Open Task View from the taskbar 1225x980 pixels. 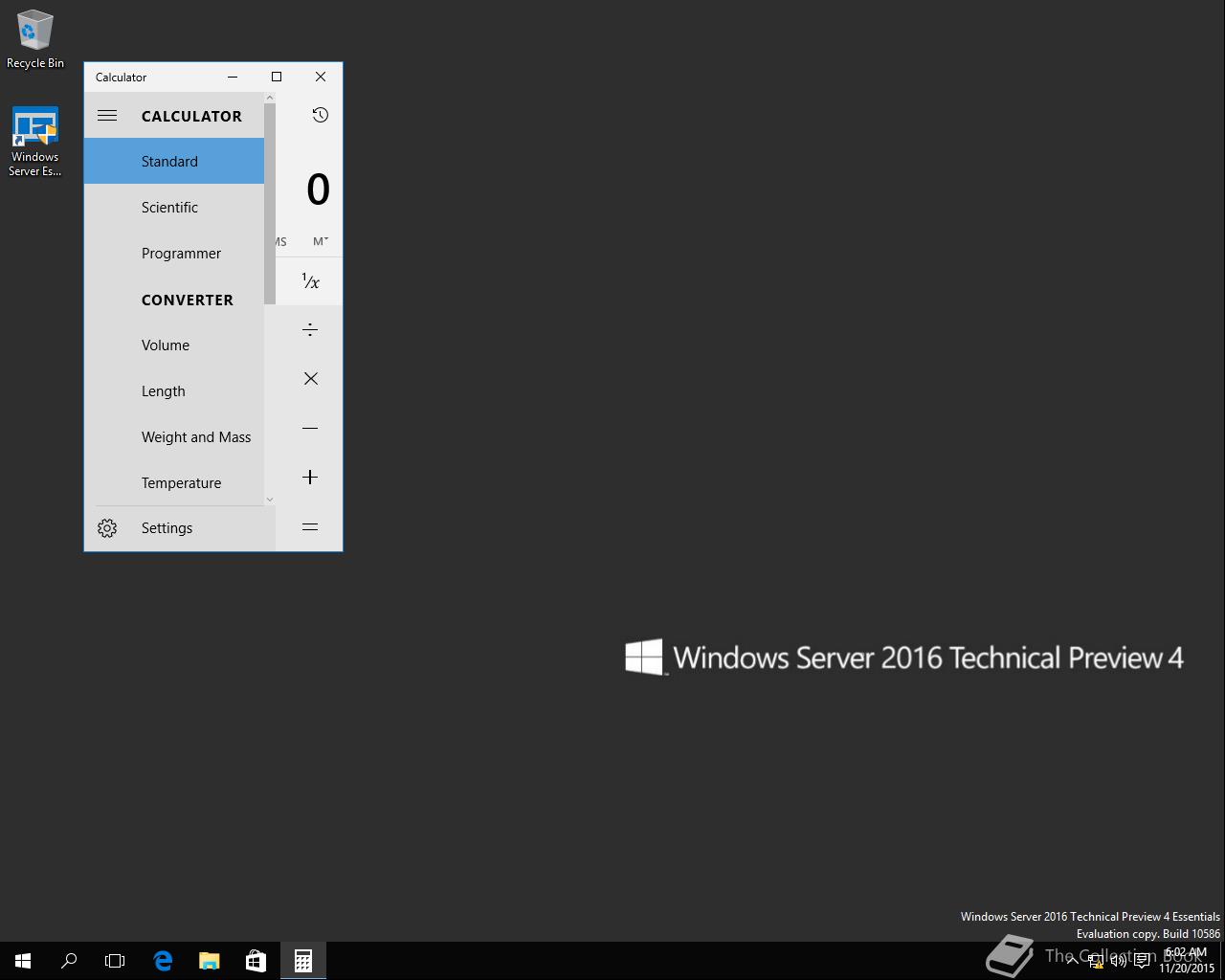tap(115, 961)
